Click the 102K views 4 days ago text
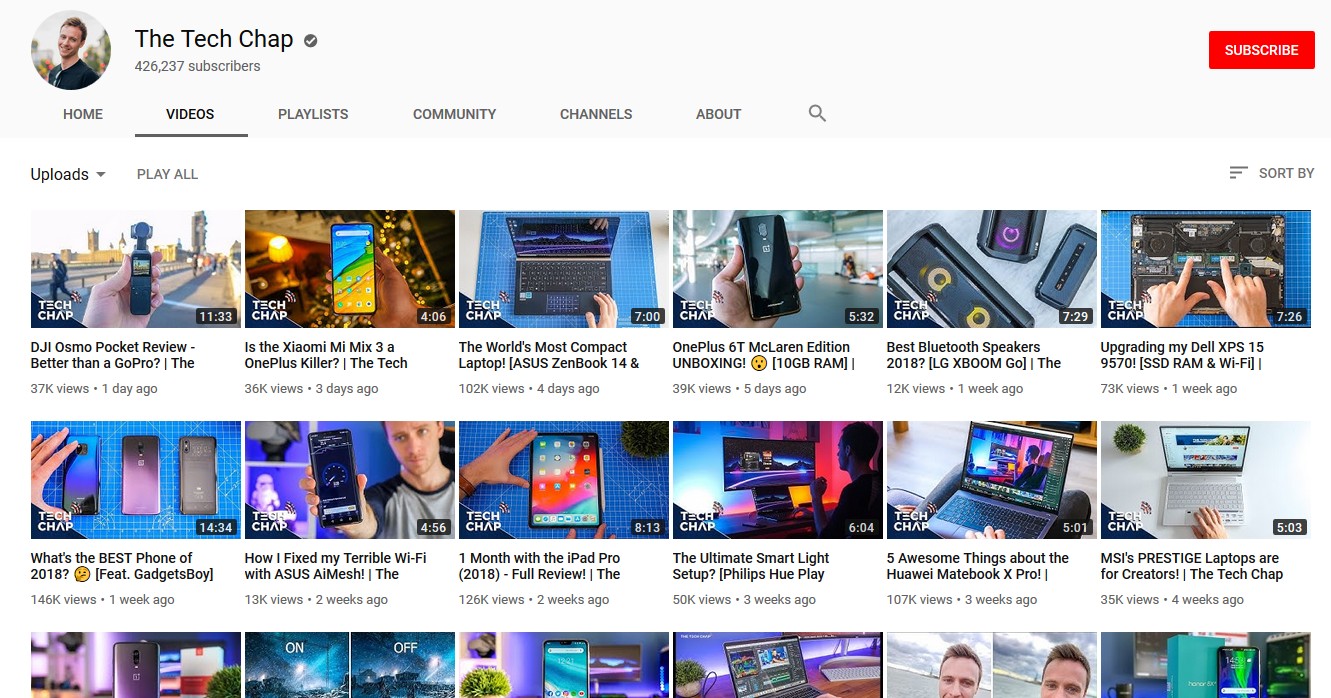 click(x=529, y=389)
